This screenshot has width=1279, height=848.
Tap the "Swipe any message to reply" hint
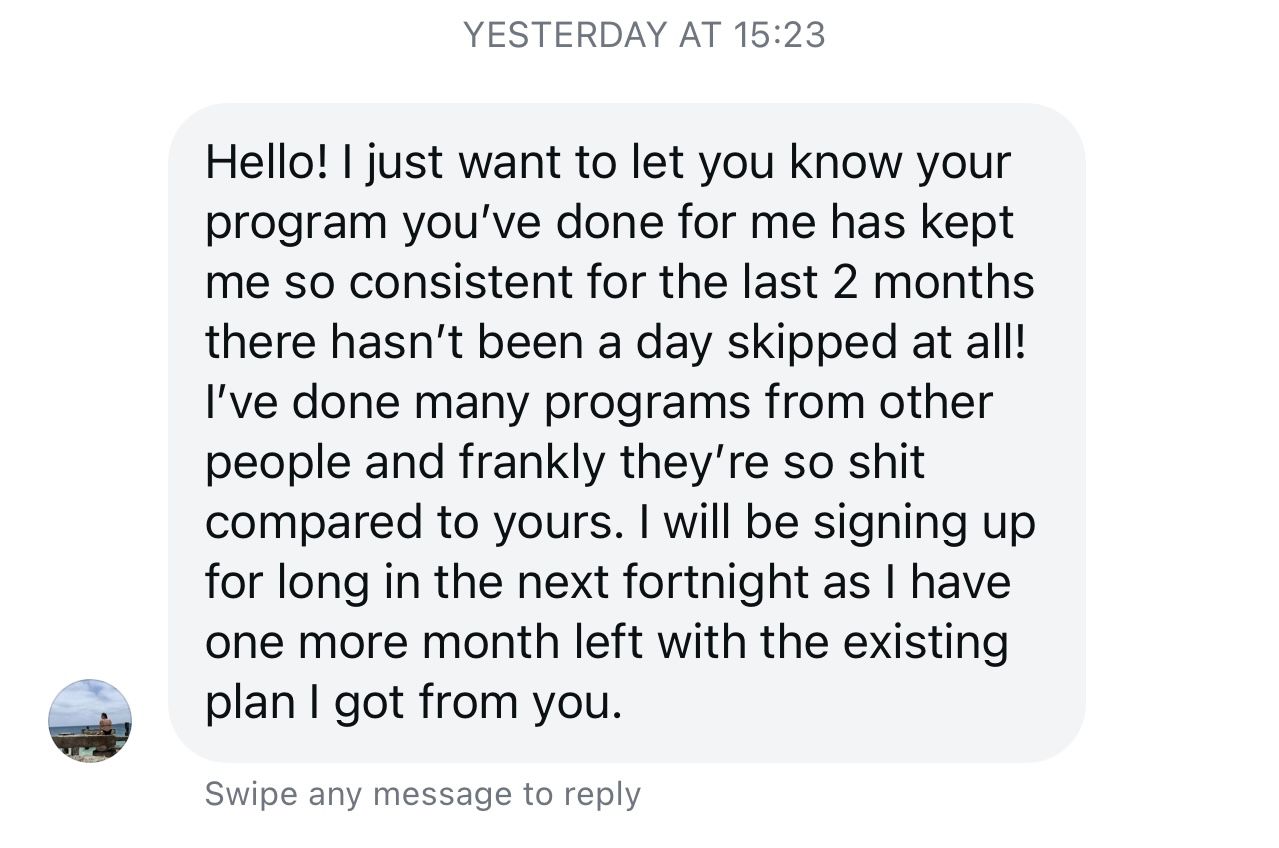(x=422, y=795)
